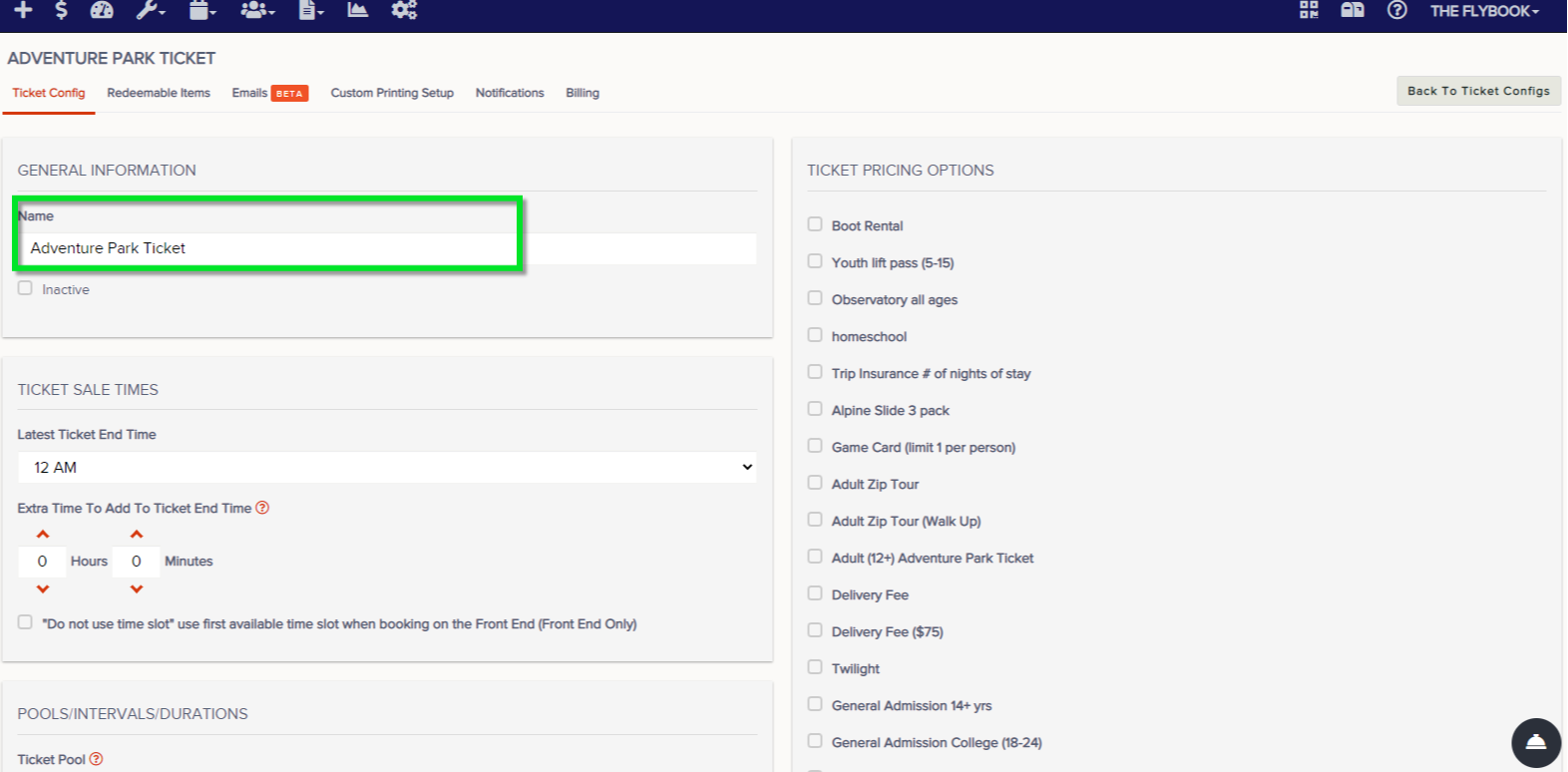This screenshot has width=1568, height=772.
Task: Toggle the Inactive checkbox
Action: 25,288
